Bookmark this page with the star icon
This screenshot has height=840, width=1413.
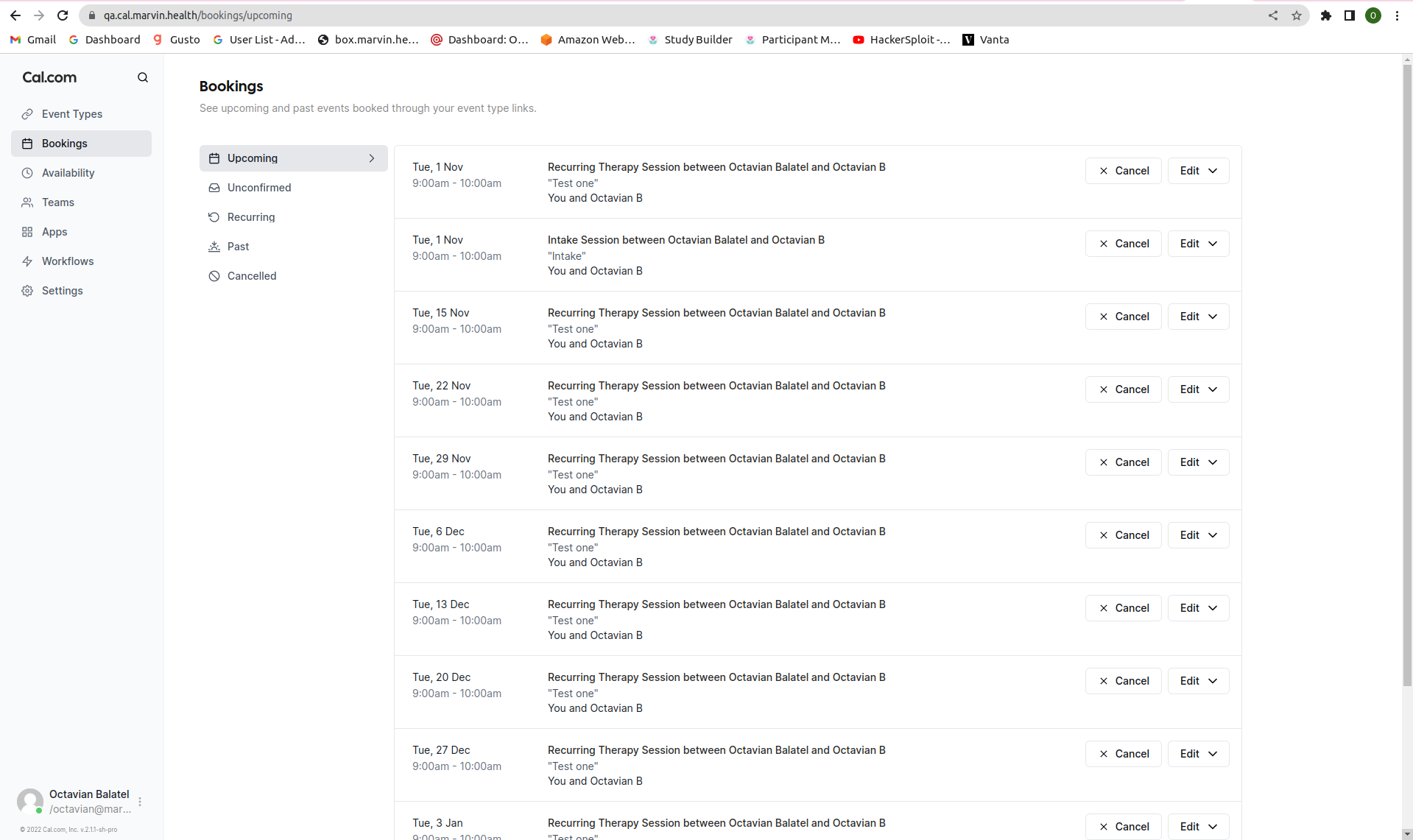1297,15
